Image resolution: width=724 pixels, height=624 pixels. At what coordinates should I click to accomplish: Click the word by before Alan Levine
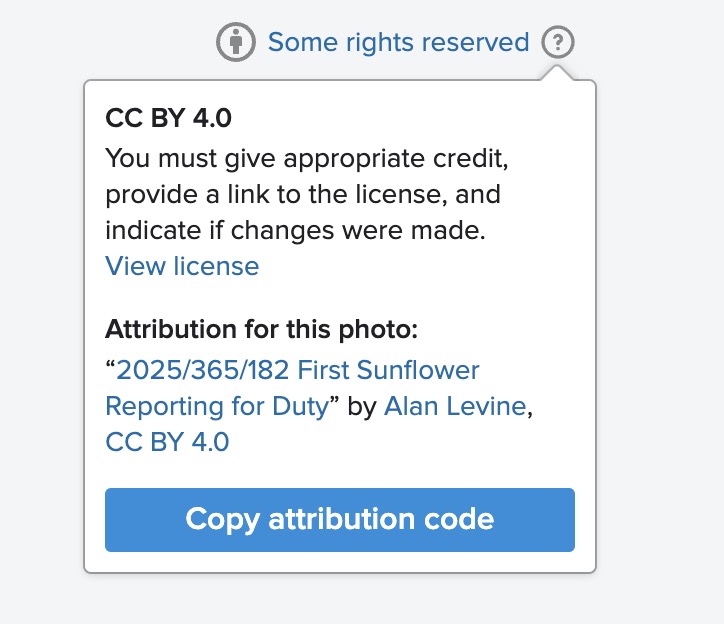(362, 406)
